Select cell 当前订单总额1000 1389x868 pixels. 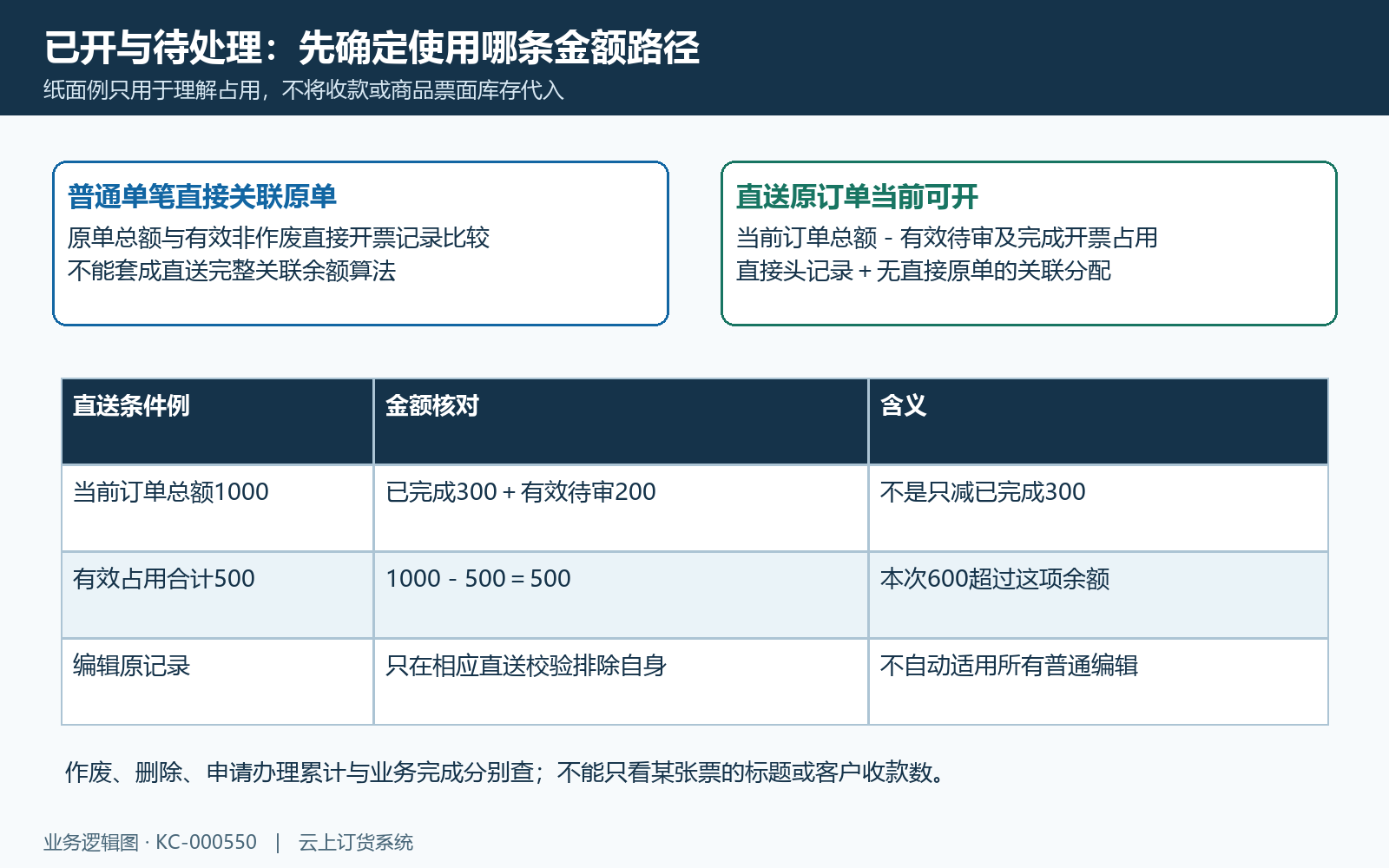tap(217, 508)
